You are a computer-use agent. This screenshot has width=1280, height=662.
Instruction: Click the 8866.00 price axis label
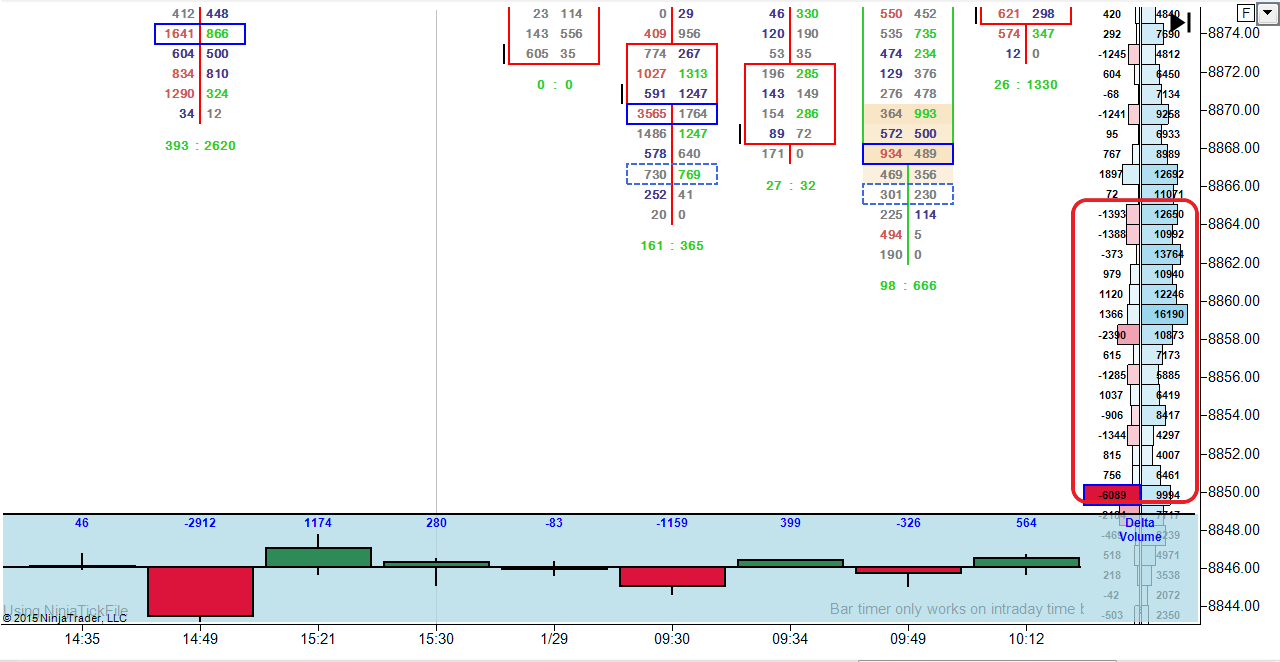pos(1234,186)
